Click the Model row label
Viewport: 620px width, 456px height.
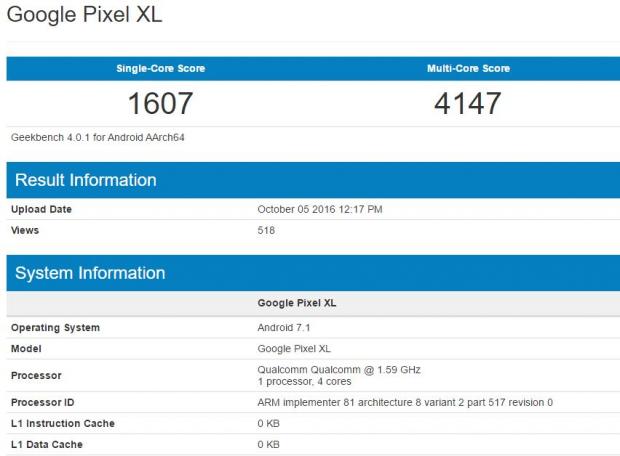(26, 348)
